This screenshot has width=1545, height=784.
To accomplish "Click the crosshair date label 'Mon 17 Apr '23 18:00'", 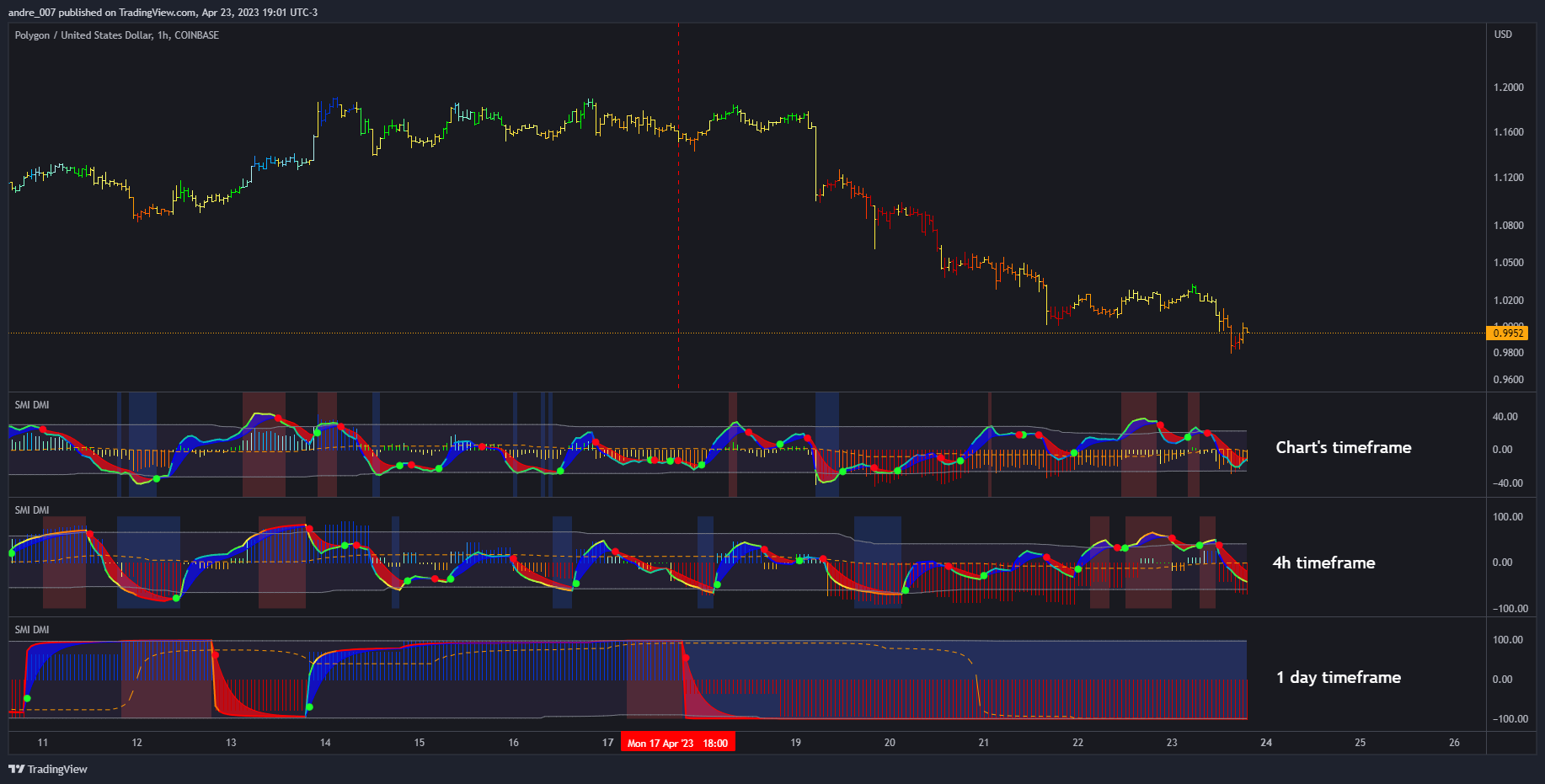I will tap(678, 743).
